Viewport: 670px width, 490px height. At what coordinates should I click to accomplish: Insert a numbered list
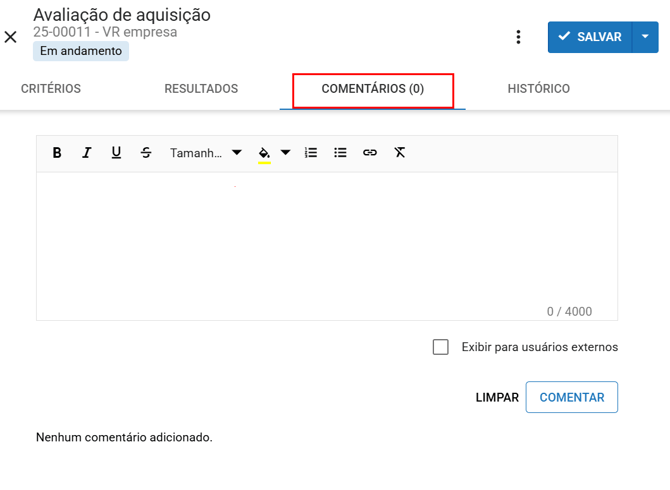coord(311,153)
